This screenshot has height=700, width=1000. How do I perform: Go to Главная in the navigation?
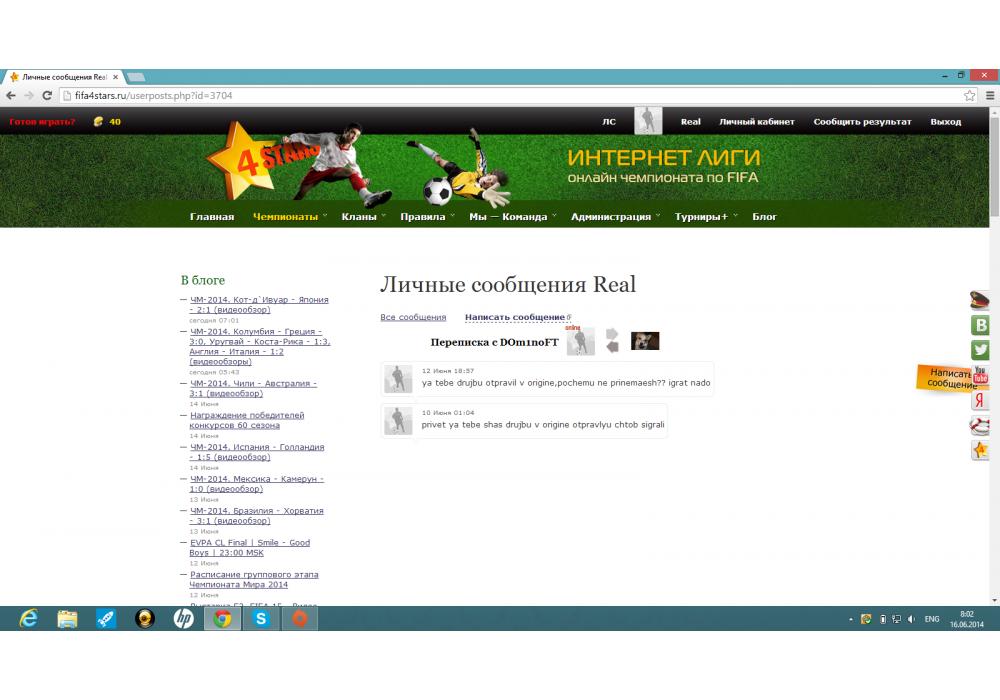click(x=212, y=217)
